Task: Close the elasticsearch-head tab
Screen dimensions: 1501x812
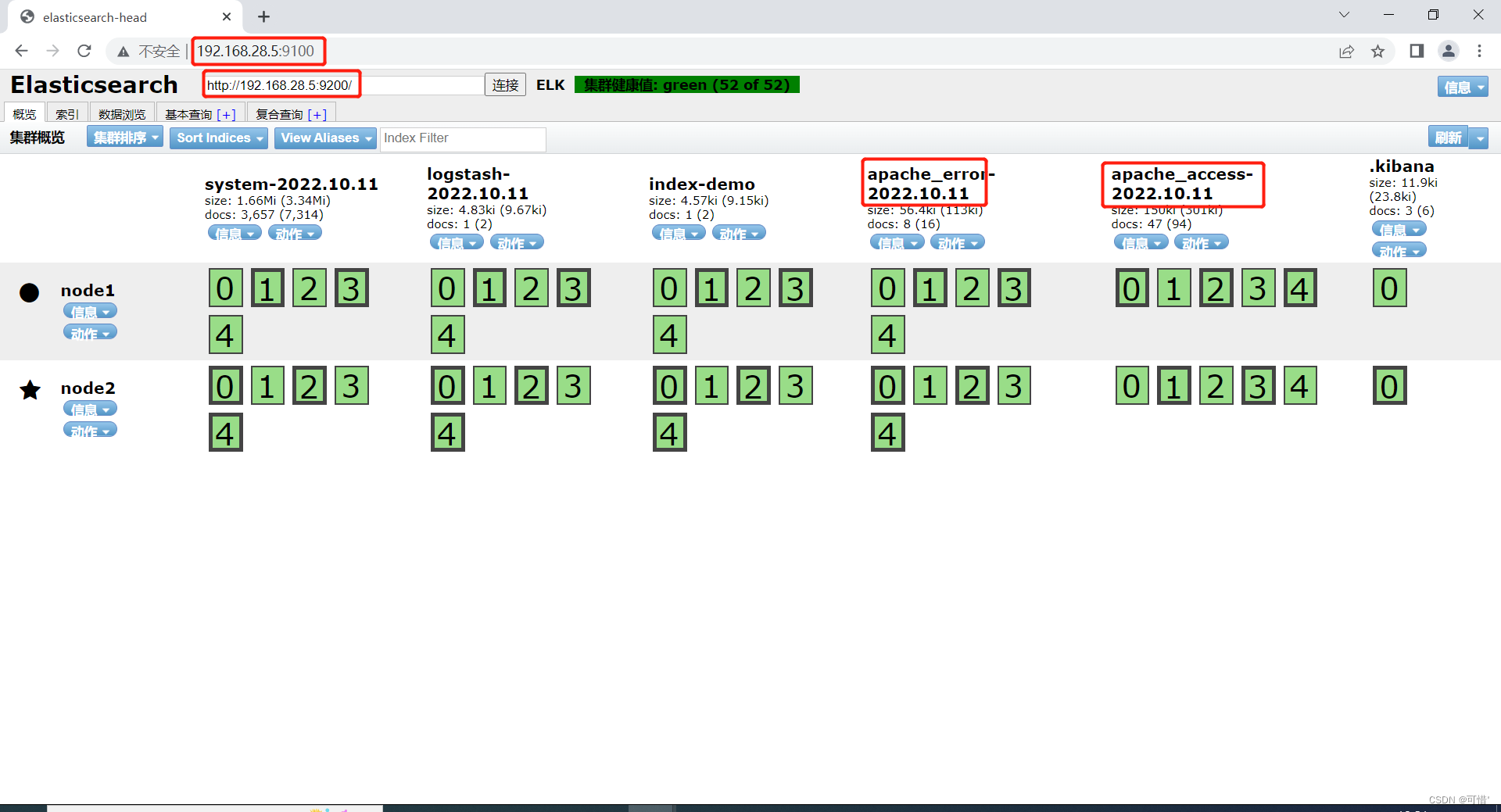Action: point(227,16)
